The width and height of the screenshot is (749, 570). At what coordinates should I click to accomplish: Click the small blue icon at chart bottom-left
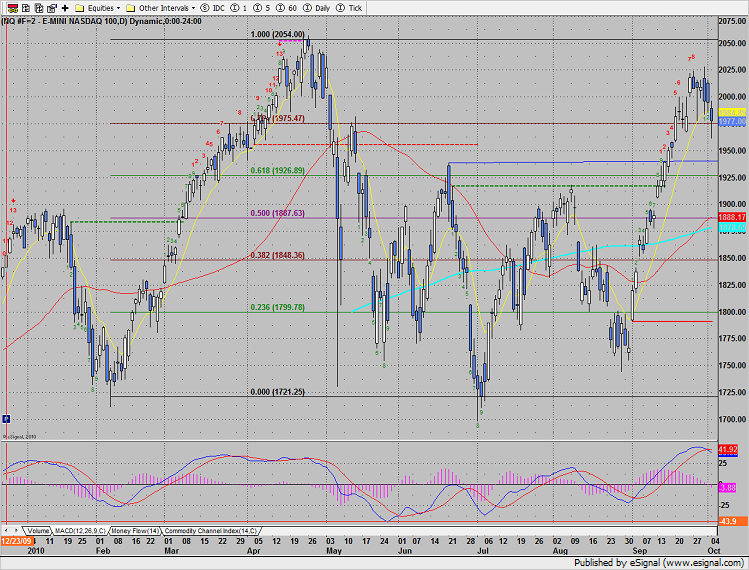tap(6, 419)
